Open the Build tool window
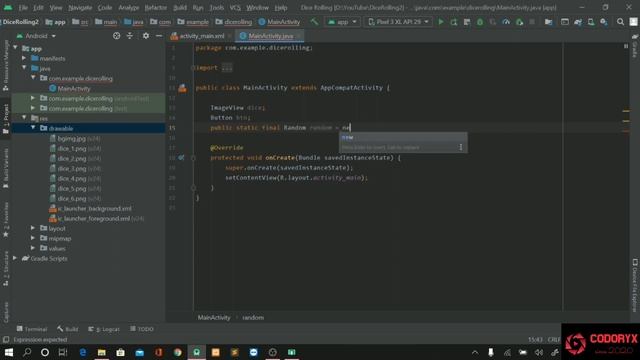Screen dimensions: 640x360 [x=68, y=329]
